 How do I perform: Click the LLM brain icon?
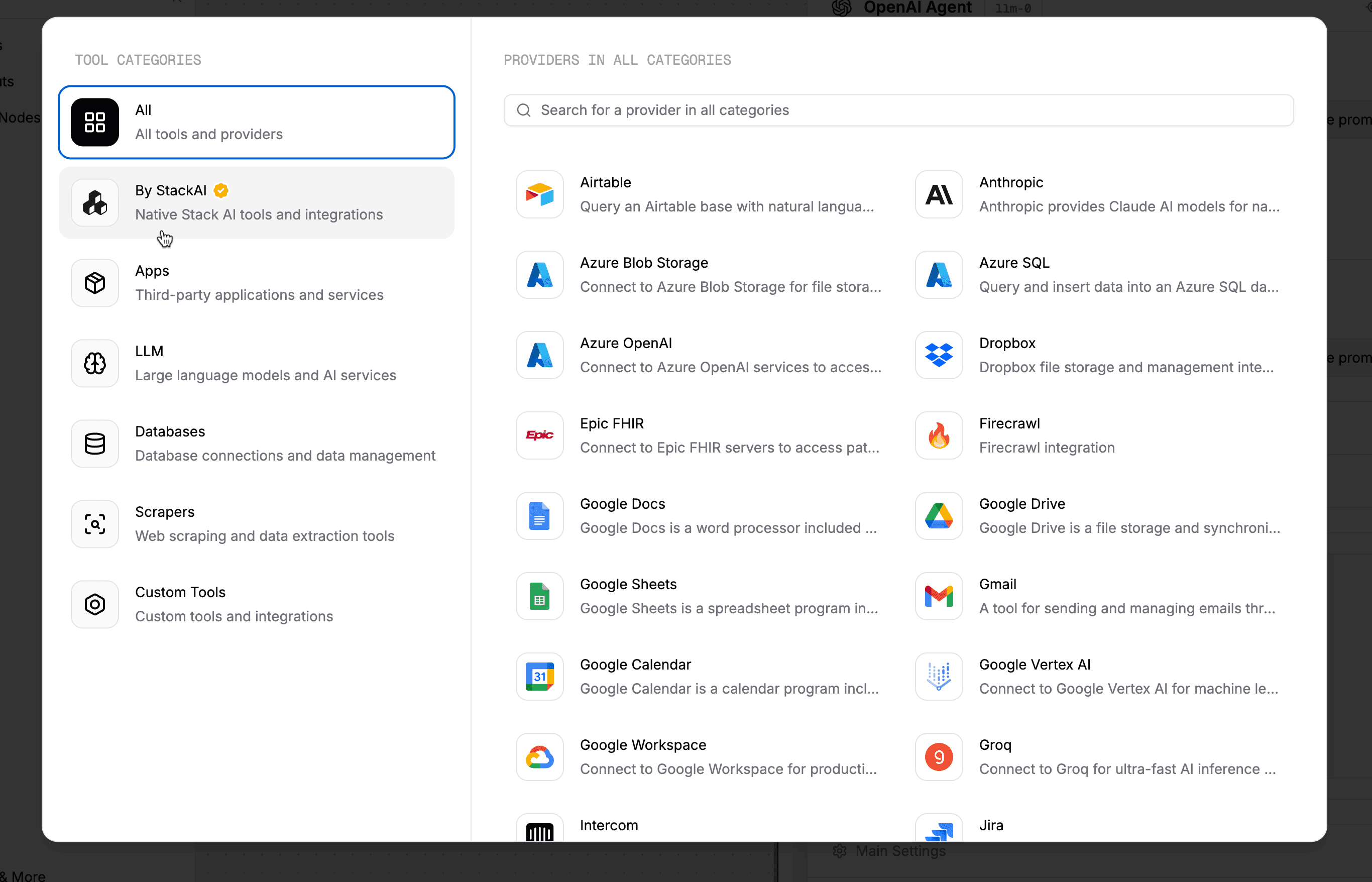(x=95, y=363)
